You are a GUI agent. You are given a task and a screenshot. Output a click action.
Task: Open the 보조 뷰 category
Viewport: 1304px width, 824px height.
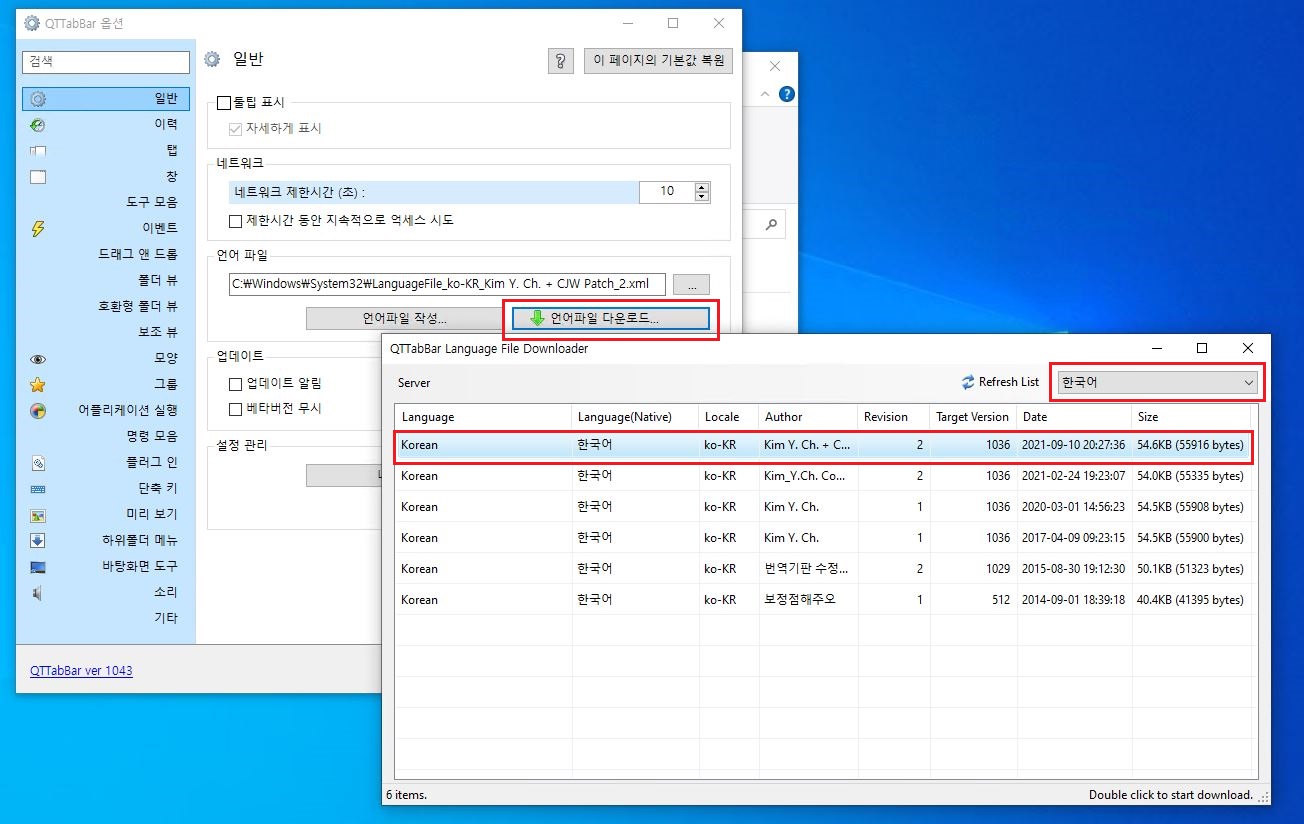[x=106, y=332]
